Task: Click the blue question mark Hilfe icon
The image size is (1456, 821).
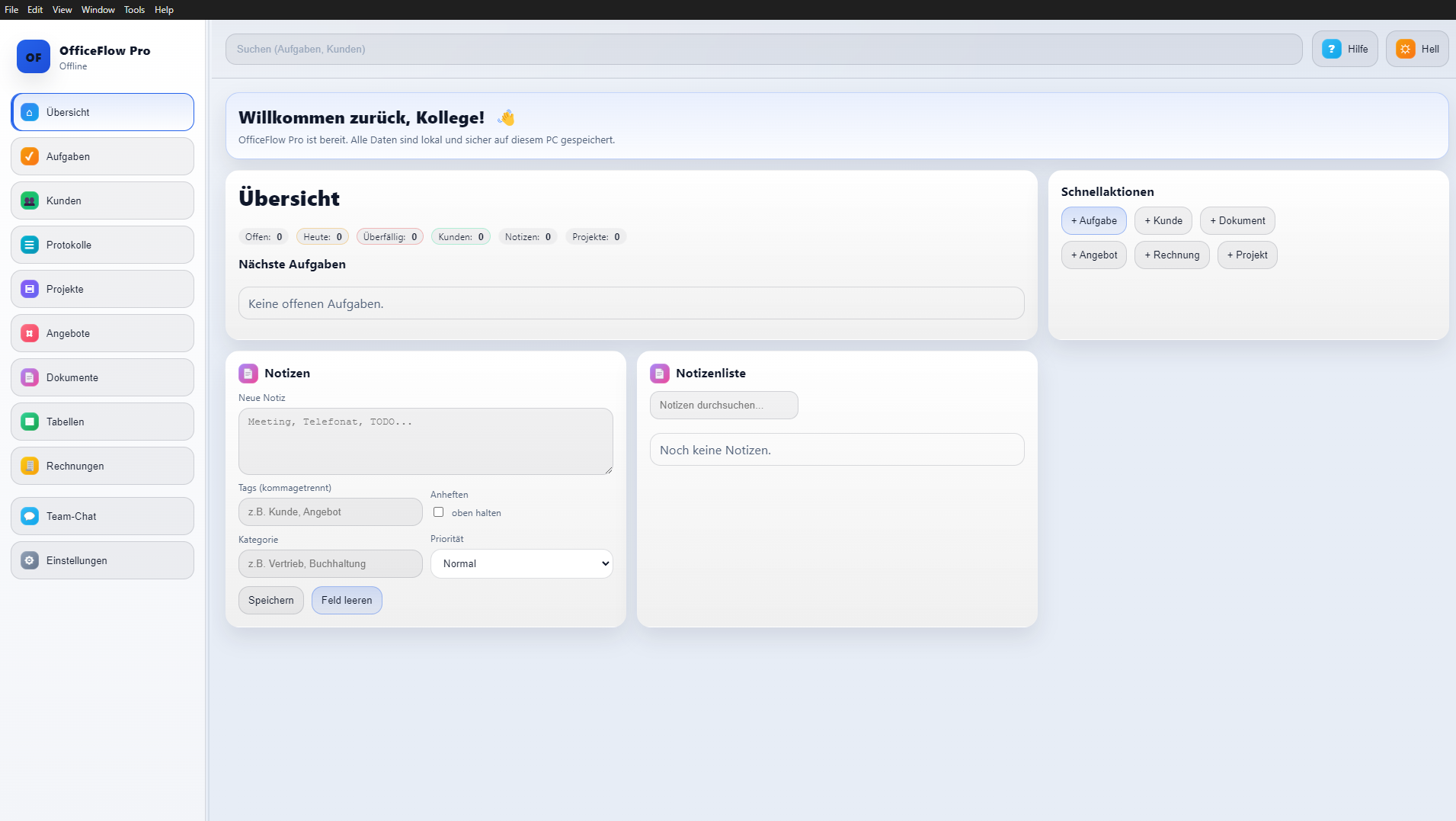Action: (1332, 49)
